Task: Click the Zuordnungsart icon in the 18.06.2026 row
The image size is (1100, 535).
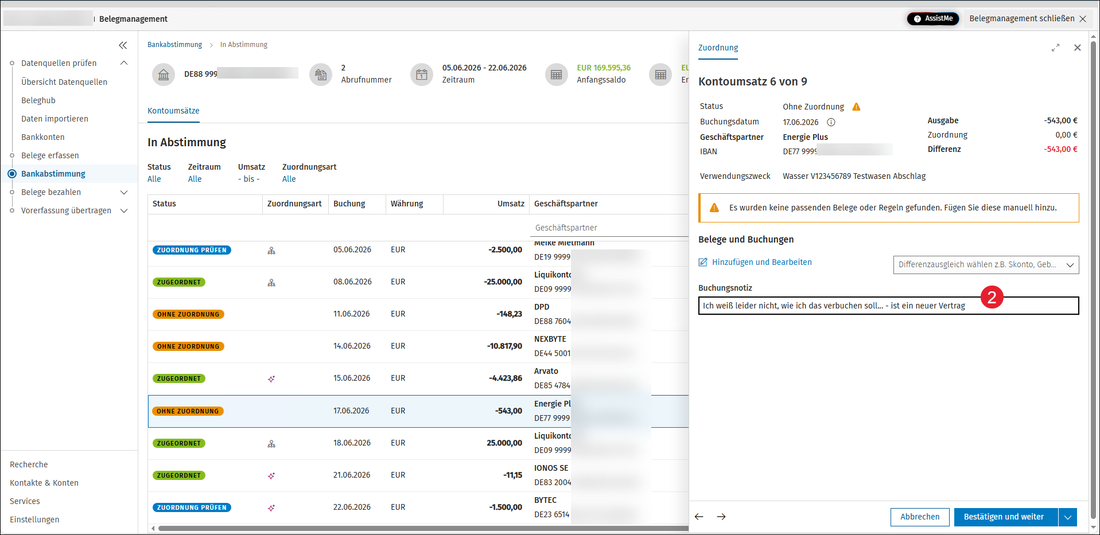Action: coord(271,443)
